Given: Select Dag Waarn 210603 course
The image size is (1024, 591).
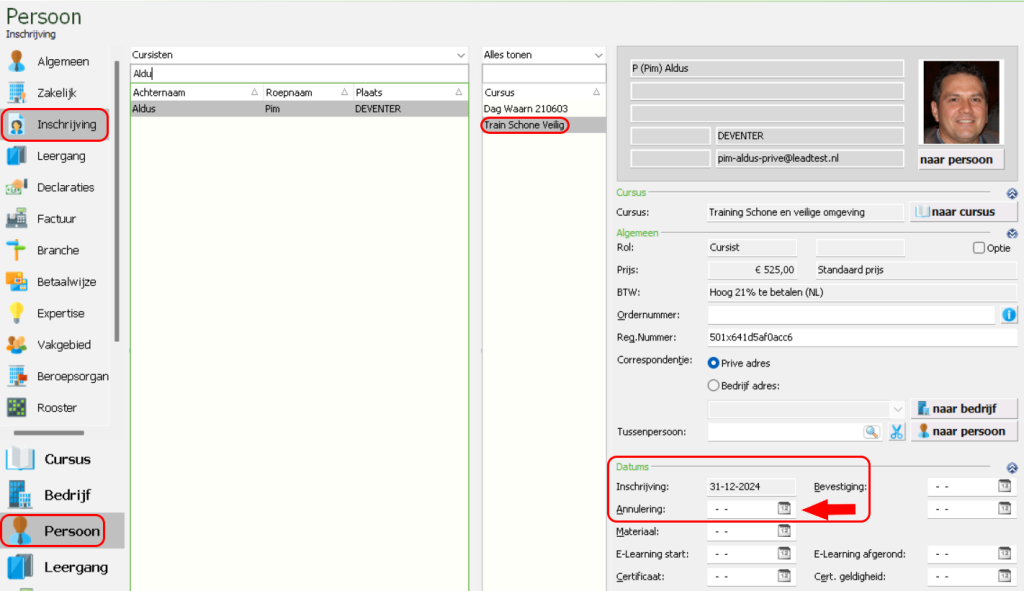Looking at the screenshot, I should (x=543, y=109).
